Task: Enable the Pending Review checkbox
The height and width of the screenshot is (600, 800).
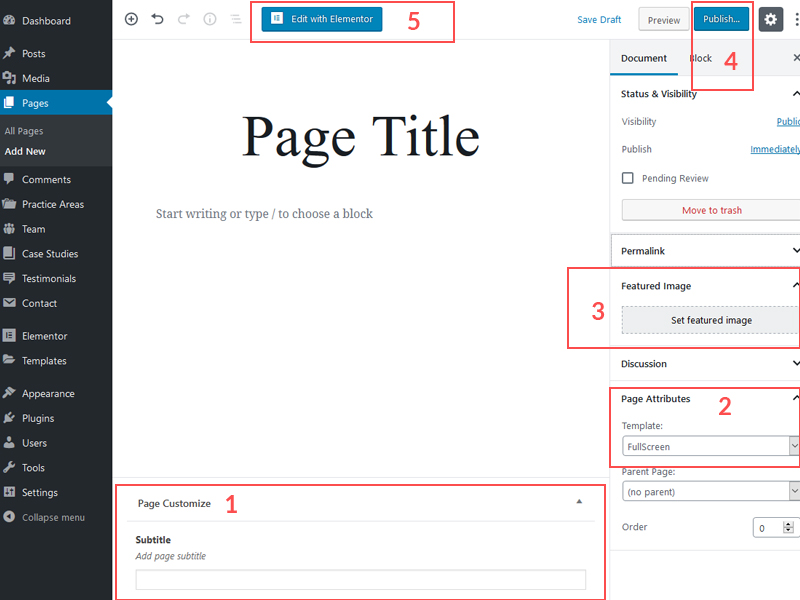Action: click(628, 178)
